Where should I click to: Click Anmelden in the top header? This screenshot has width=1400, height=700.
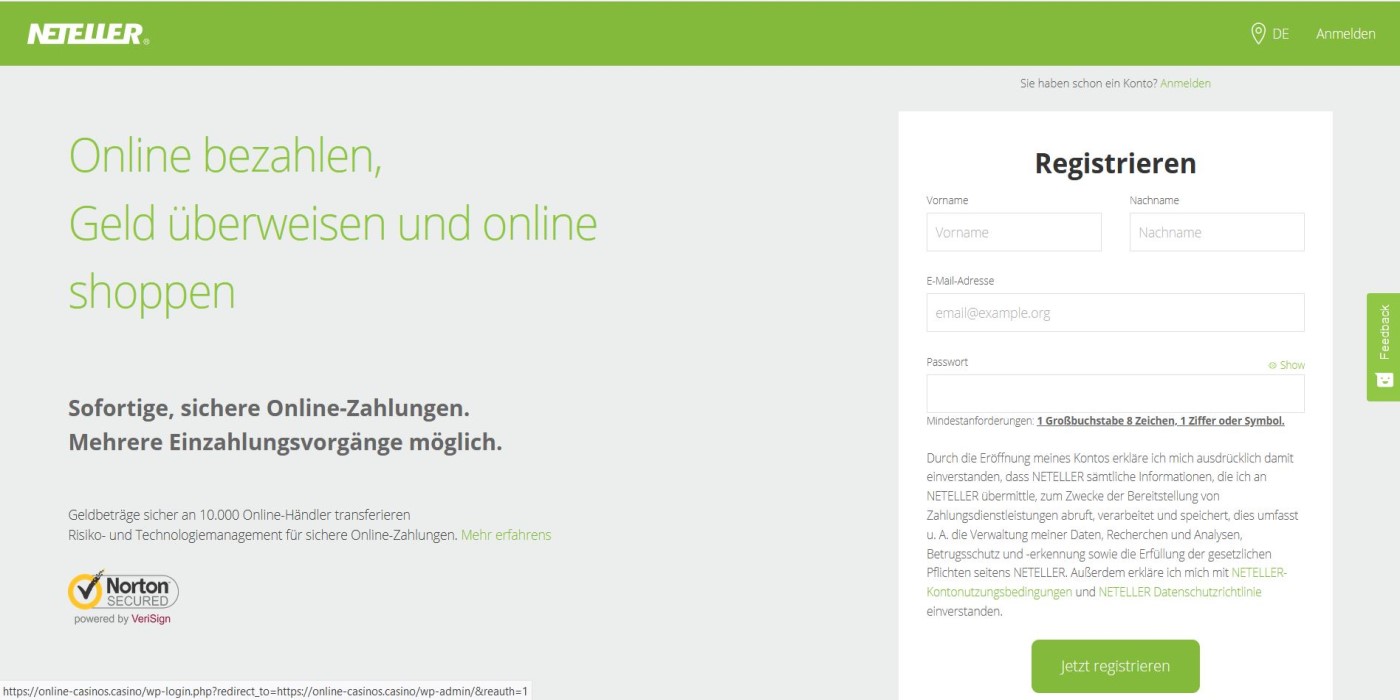click(1345, 34)
